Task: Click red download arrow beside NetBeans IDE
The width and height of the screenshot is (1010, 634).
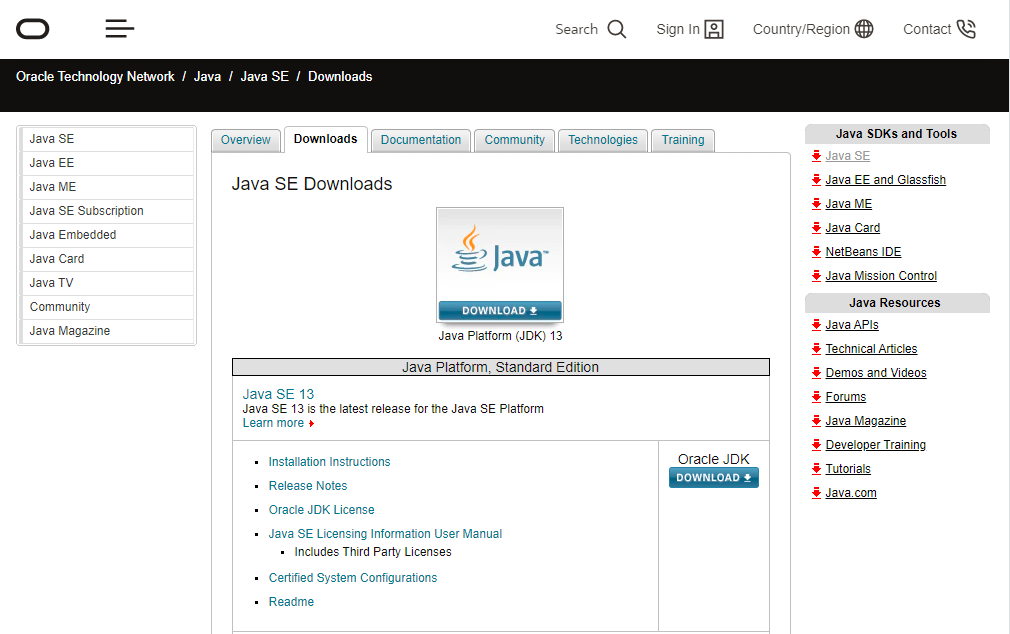Action: pyautogui.click(x=816, y=252)
